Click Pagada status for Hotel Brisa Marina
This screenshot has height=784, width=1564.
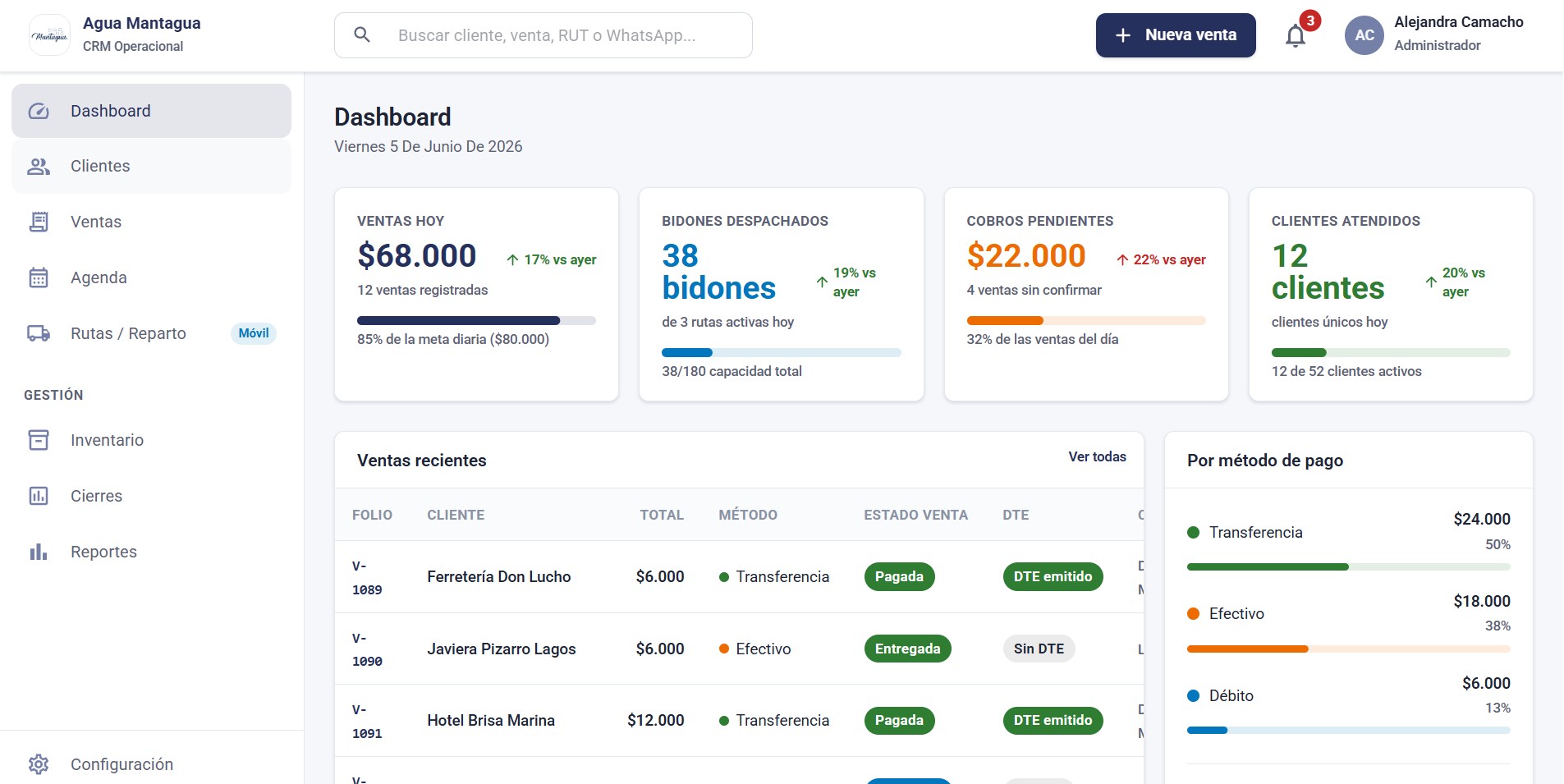[x=899, y=720]
